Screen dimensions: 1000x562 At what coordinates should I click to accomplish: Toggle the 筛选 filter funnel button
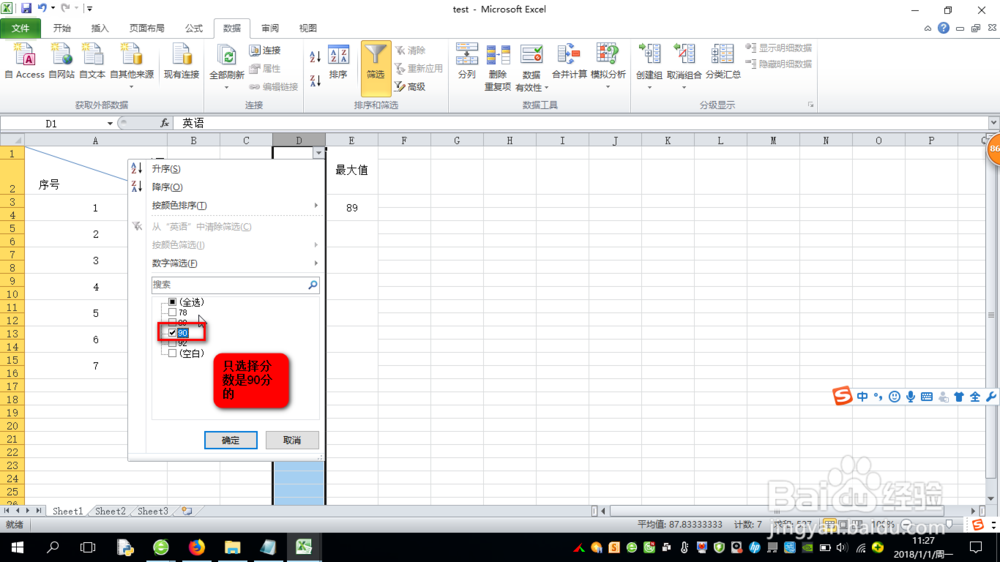[x=376, y=68]
